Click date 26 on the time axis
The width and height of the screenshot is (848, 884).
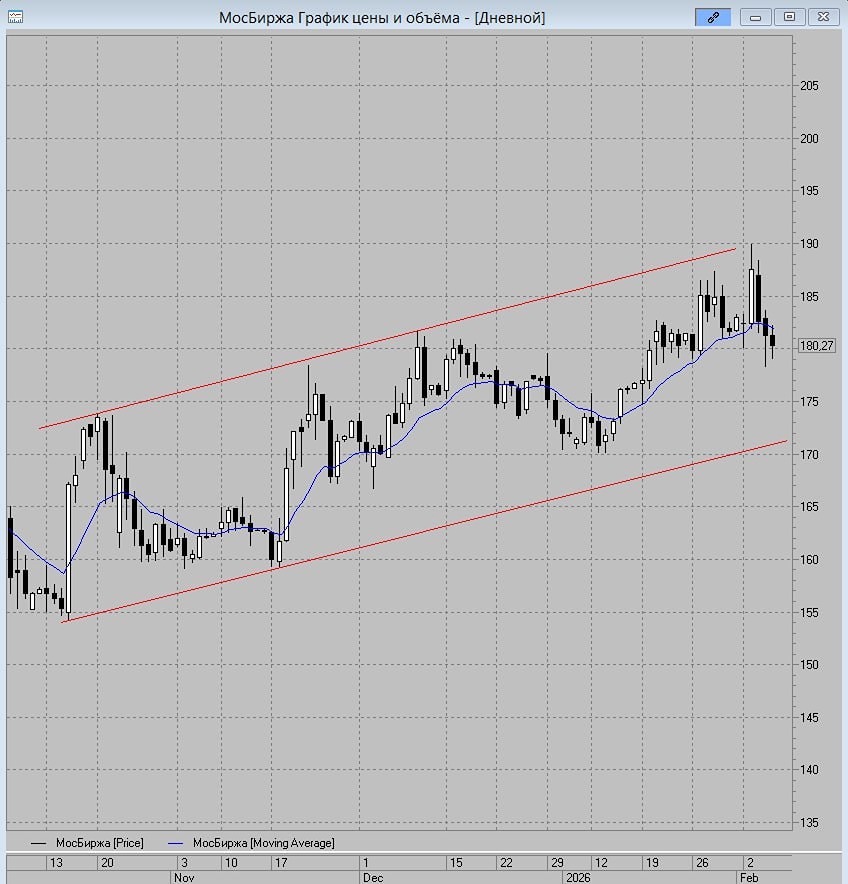click(x=702, y=863)
